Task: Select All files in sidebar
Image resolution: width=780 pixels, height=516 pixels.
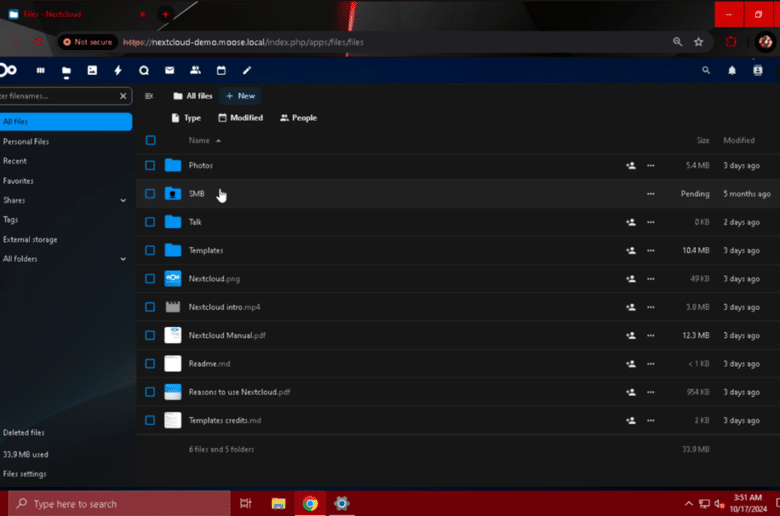Action: [66, 122]
